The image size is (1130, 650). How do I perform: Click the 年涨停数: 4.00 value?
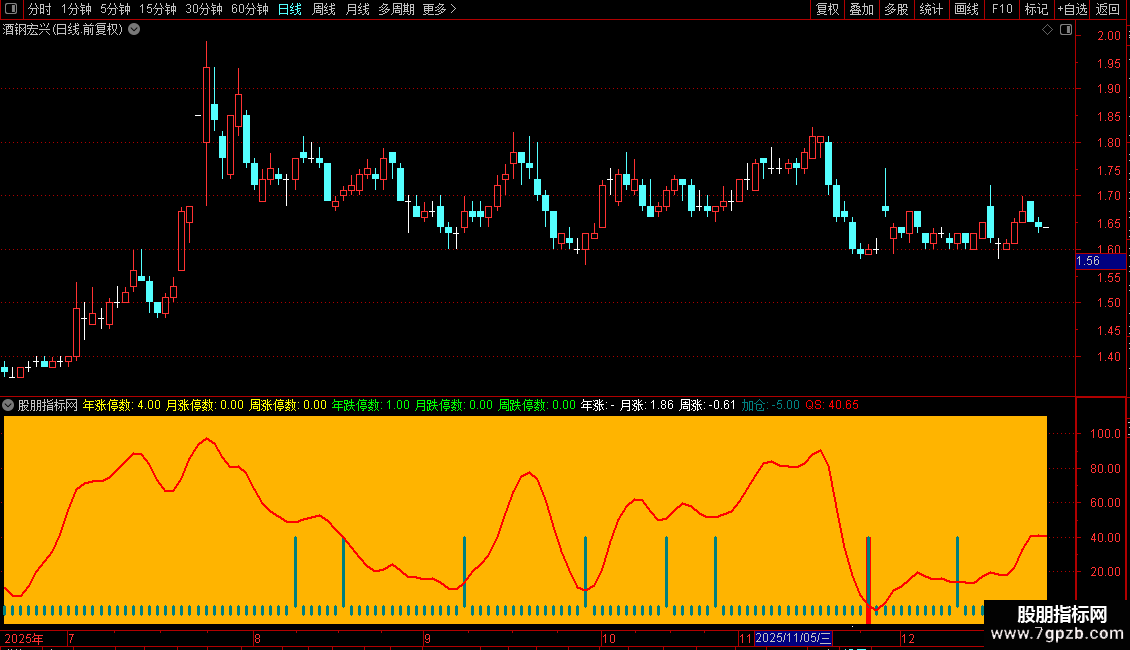coord(122,405)
